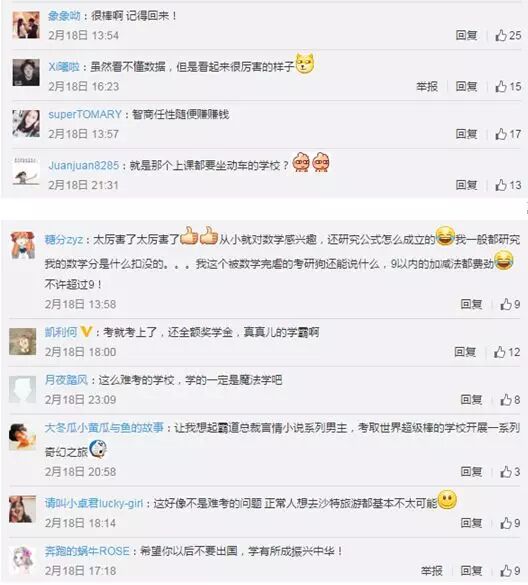Open superTOMARY's profile via username
Image resolution: width=528 pixels, height=585 pixels.
pos(85,114)
